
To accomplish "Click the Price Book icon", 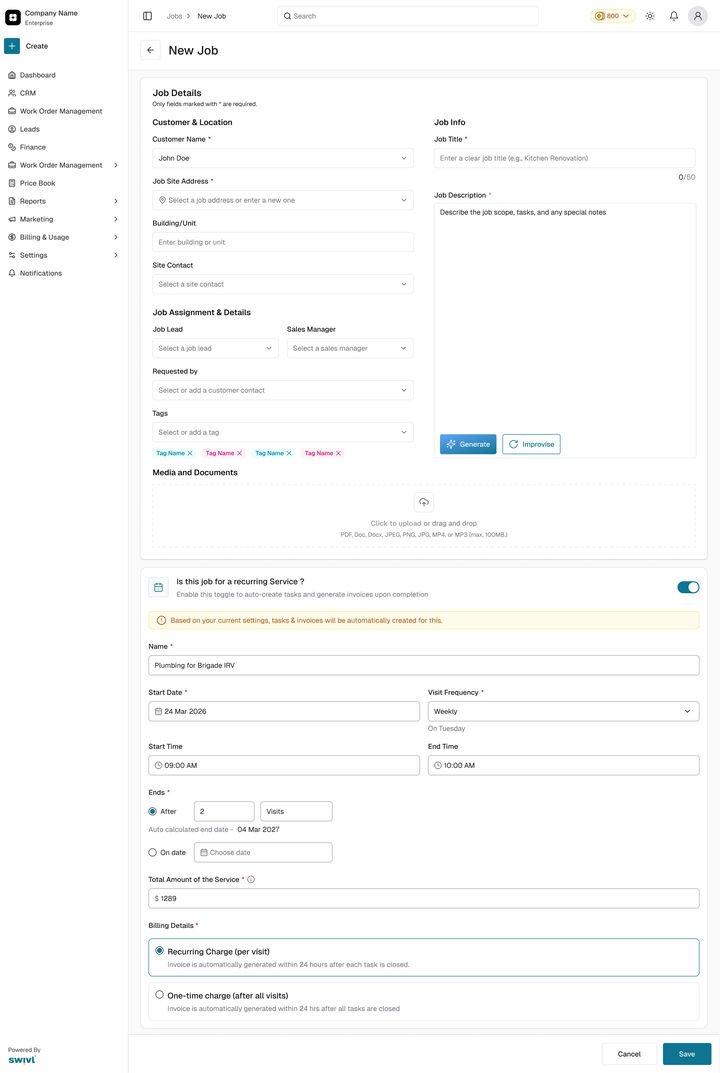I will click(x=12, y=183).
